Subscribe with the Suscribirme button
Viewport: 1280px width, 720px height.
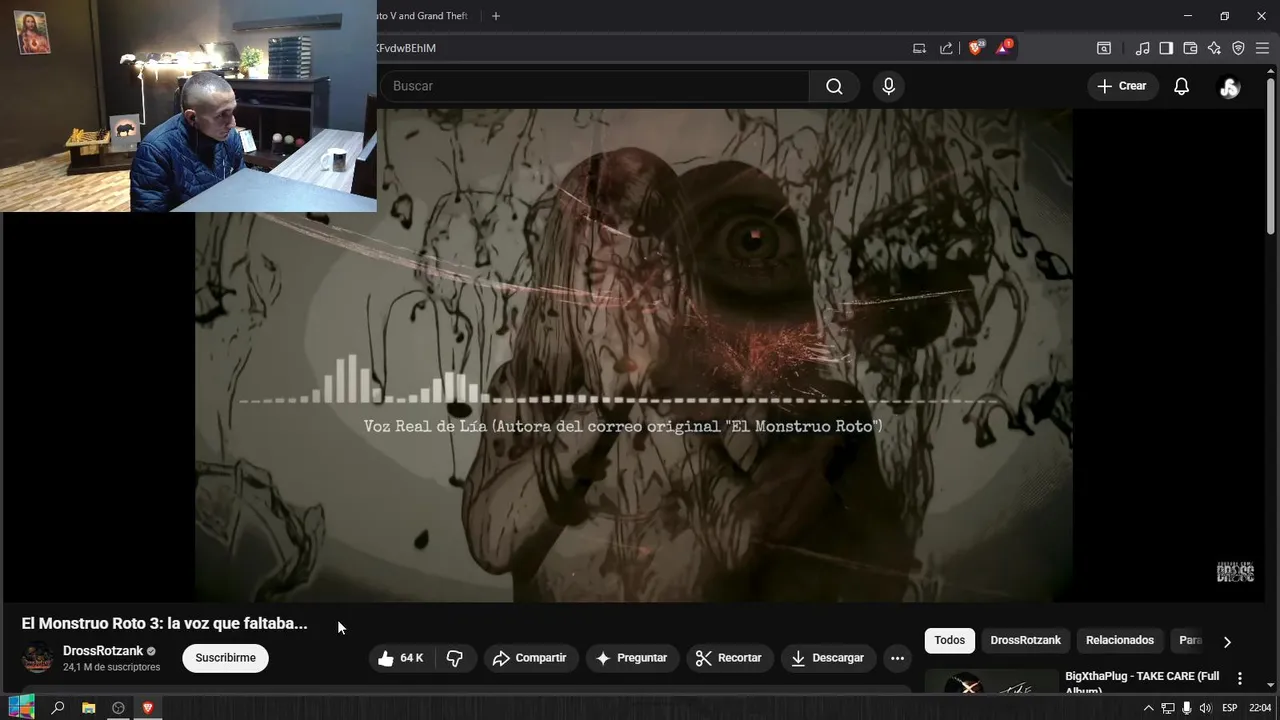click(225, 658)
